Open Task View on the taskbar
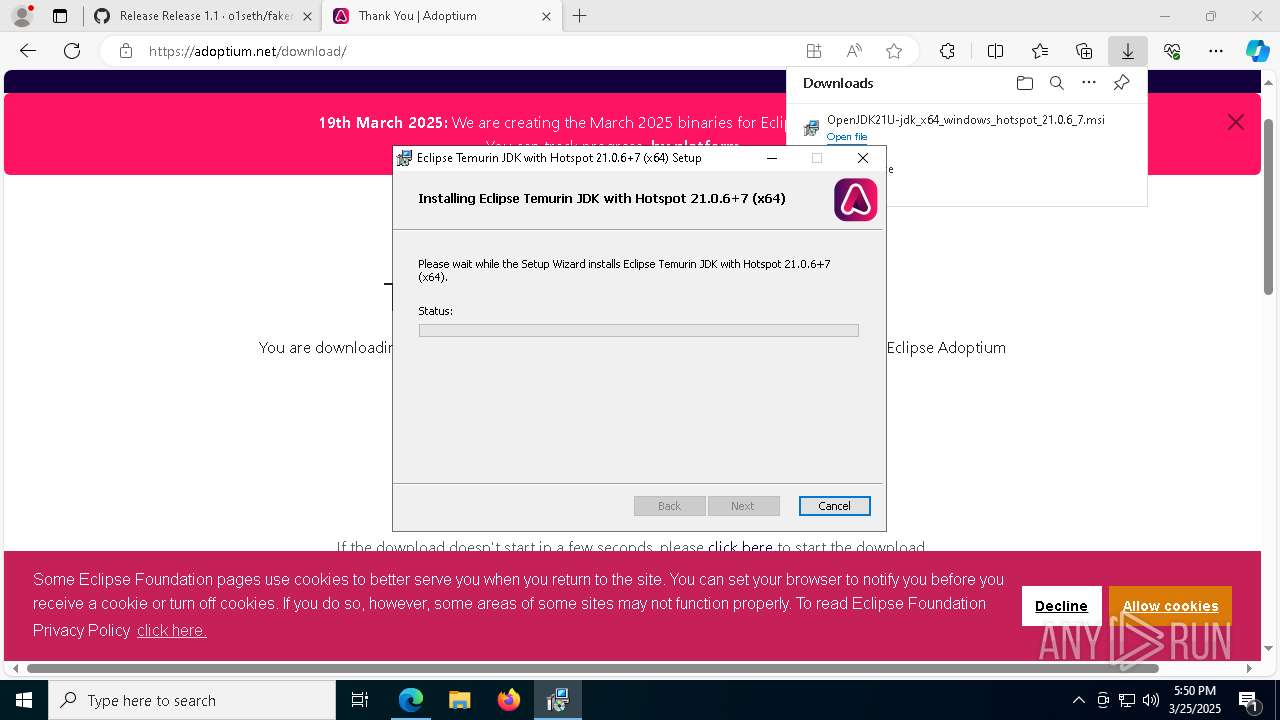This screenshot has width=1280, height=720. (360, 700)
